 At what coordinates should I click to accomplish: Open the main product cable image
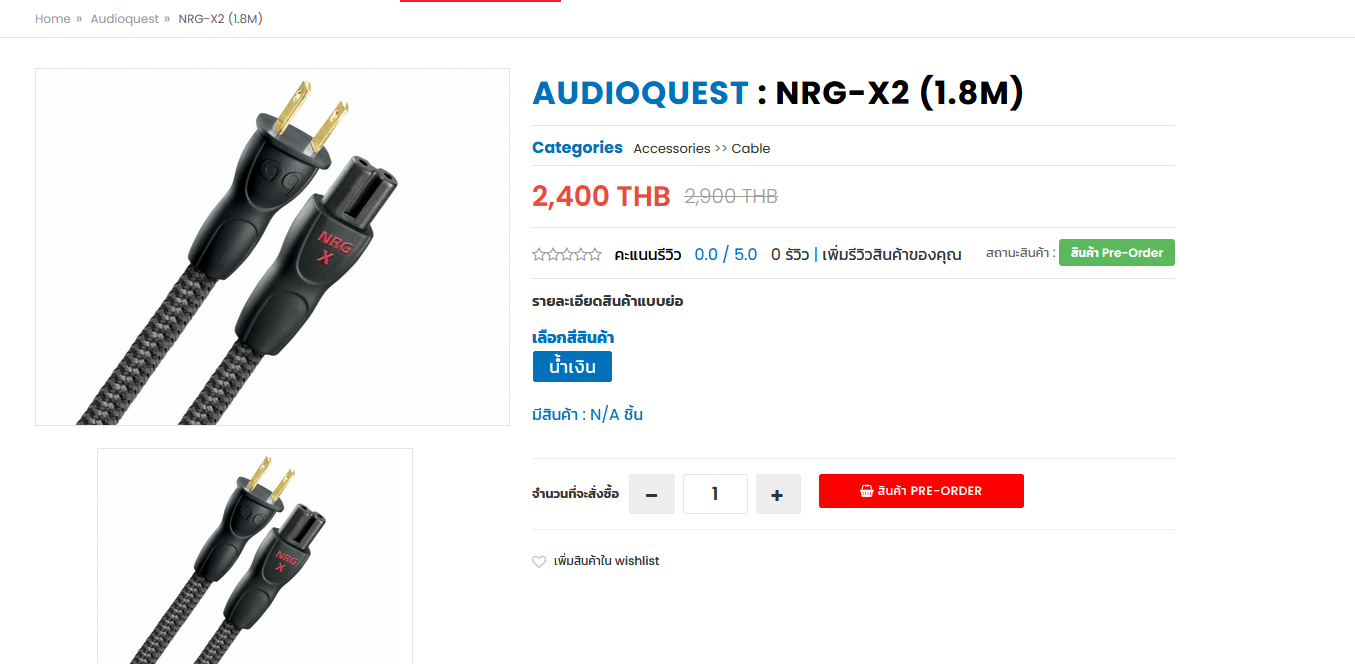[272, 247]
